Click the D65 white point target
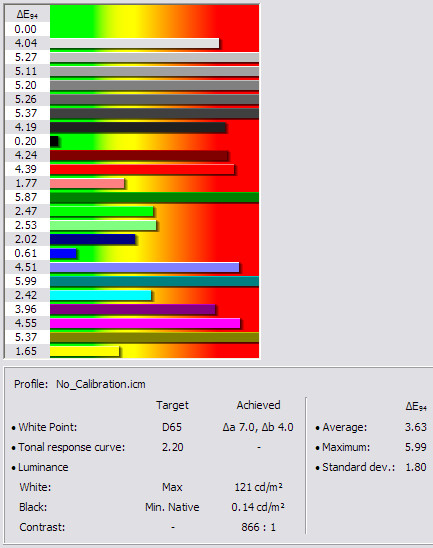The height and width of the screenshot is (548, 433). [172, 427]
